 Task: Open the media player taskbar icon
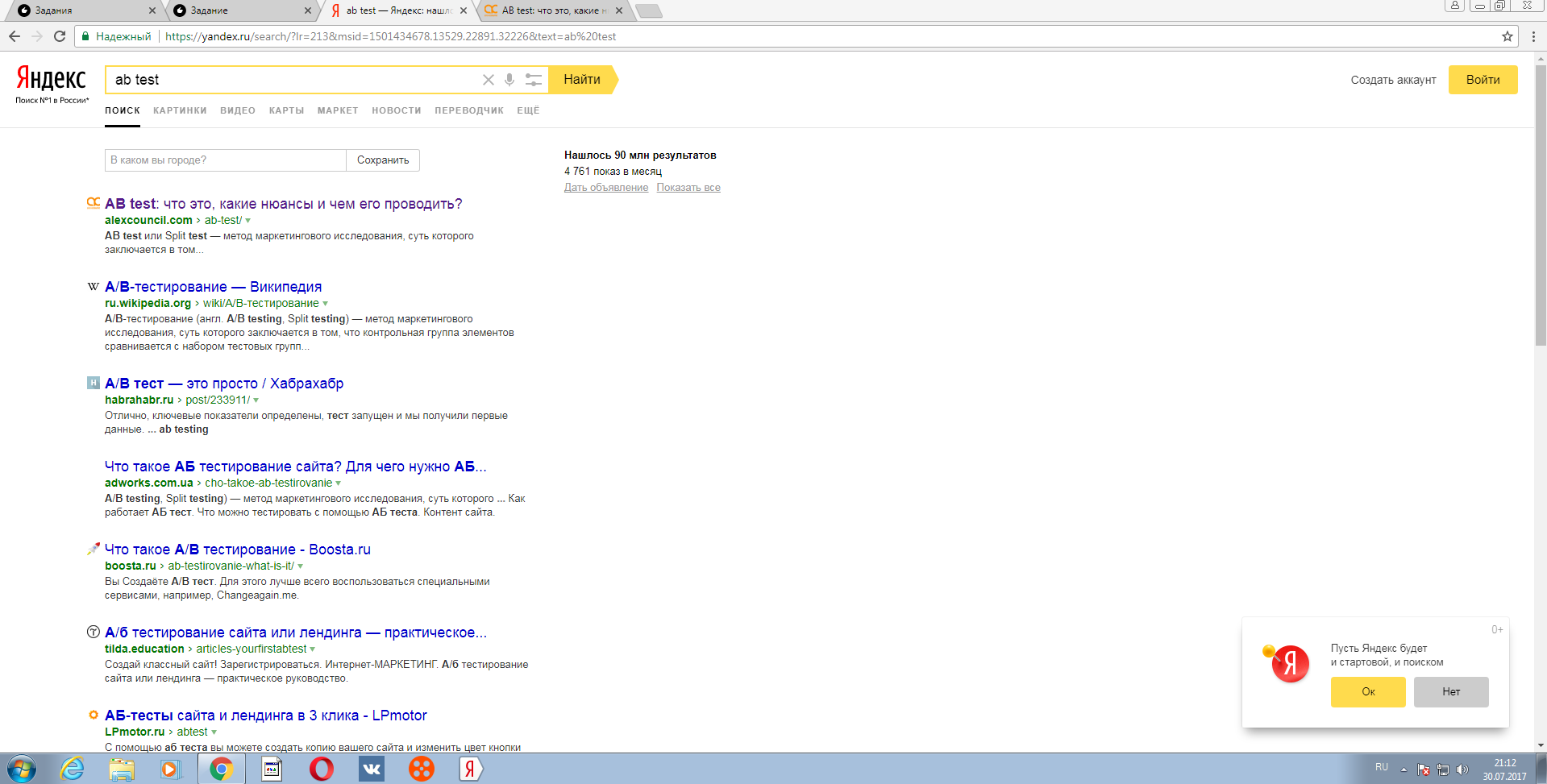(170, 769)
